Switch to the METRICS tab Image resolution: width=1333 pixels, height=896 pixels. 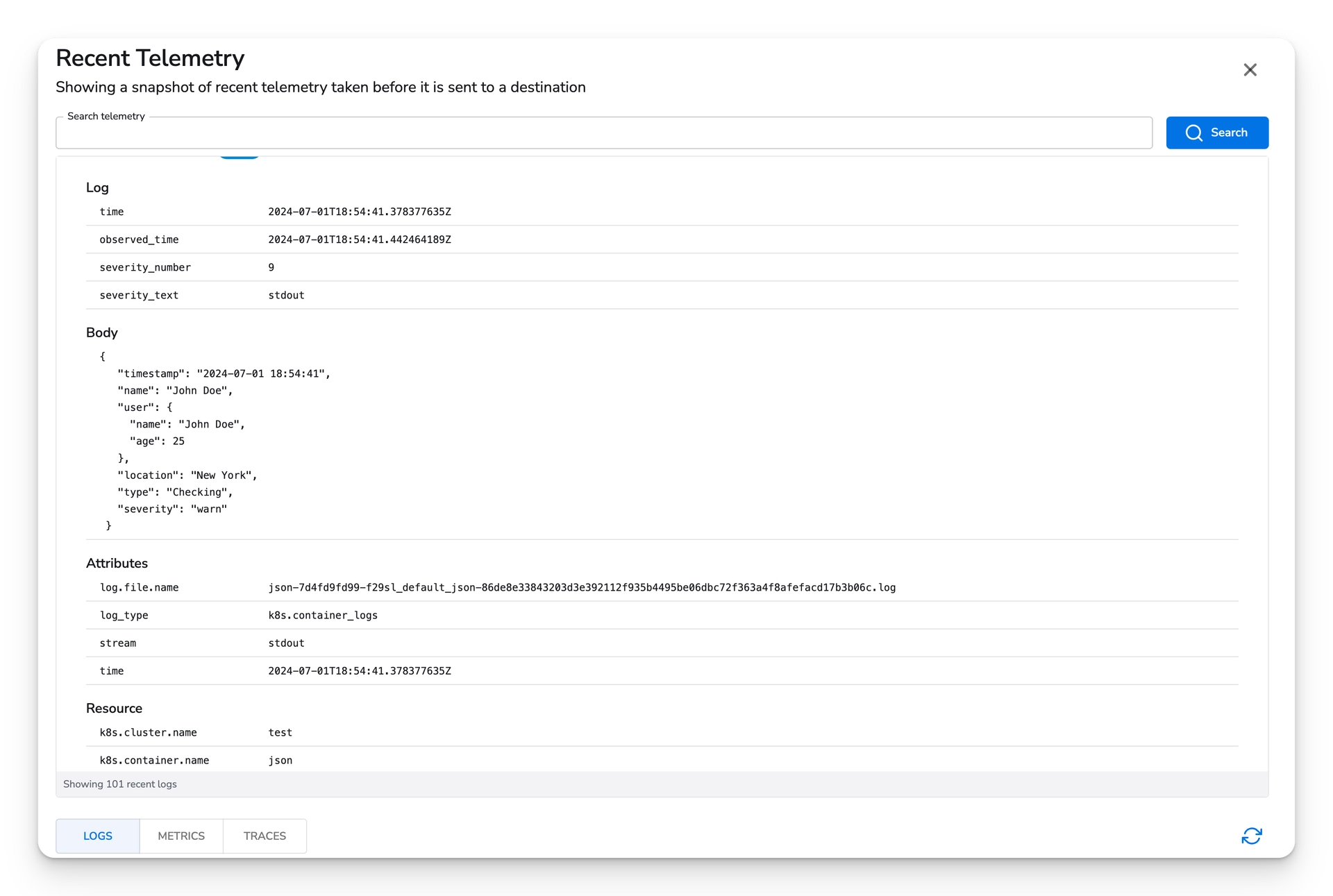[181, 836]
